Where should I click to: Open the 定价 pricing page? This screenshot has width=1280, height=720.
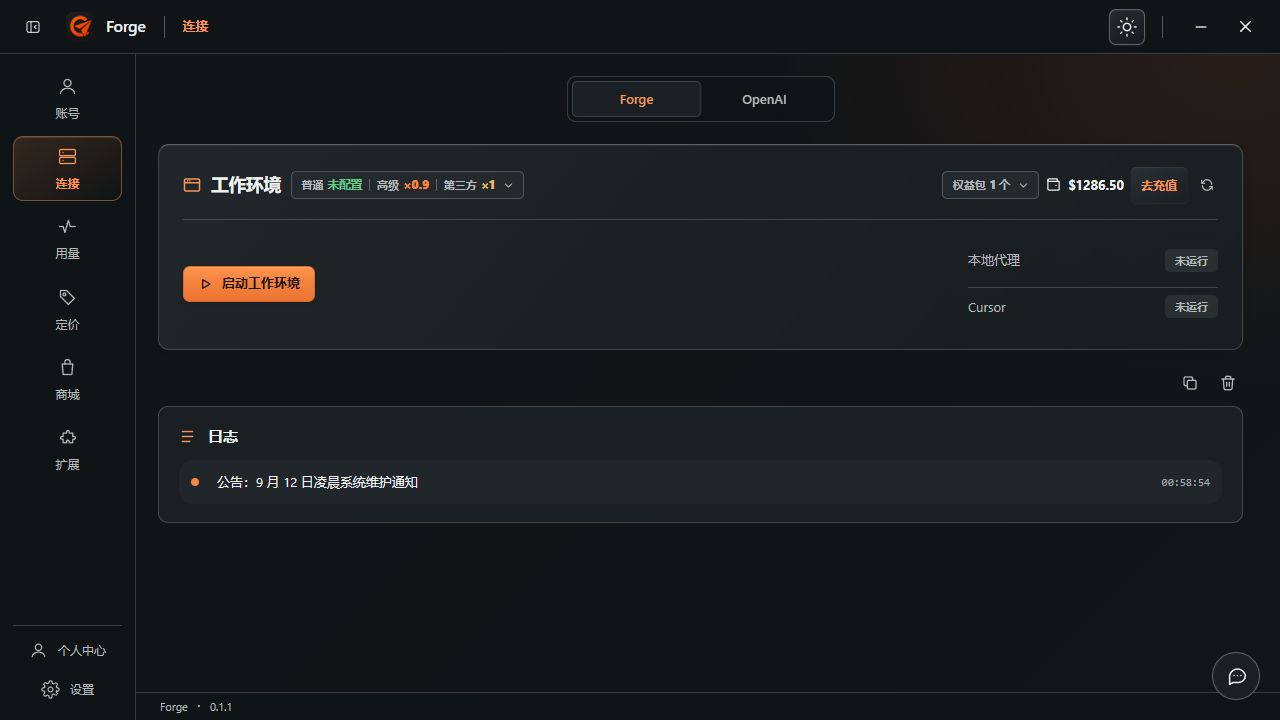point(67,310)
